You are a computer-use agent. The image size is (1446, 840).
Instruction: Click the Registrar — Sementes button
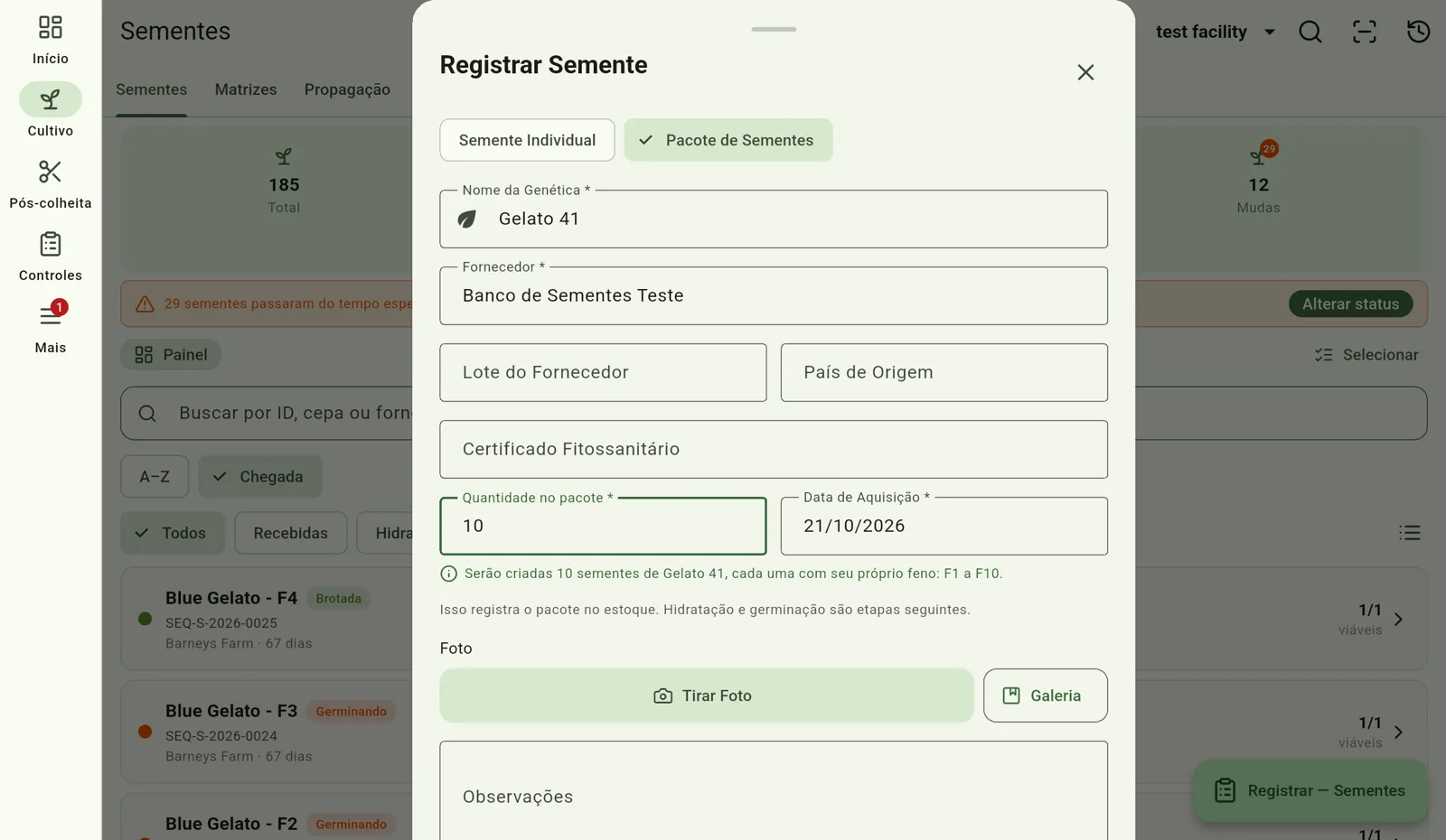1310,790
